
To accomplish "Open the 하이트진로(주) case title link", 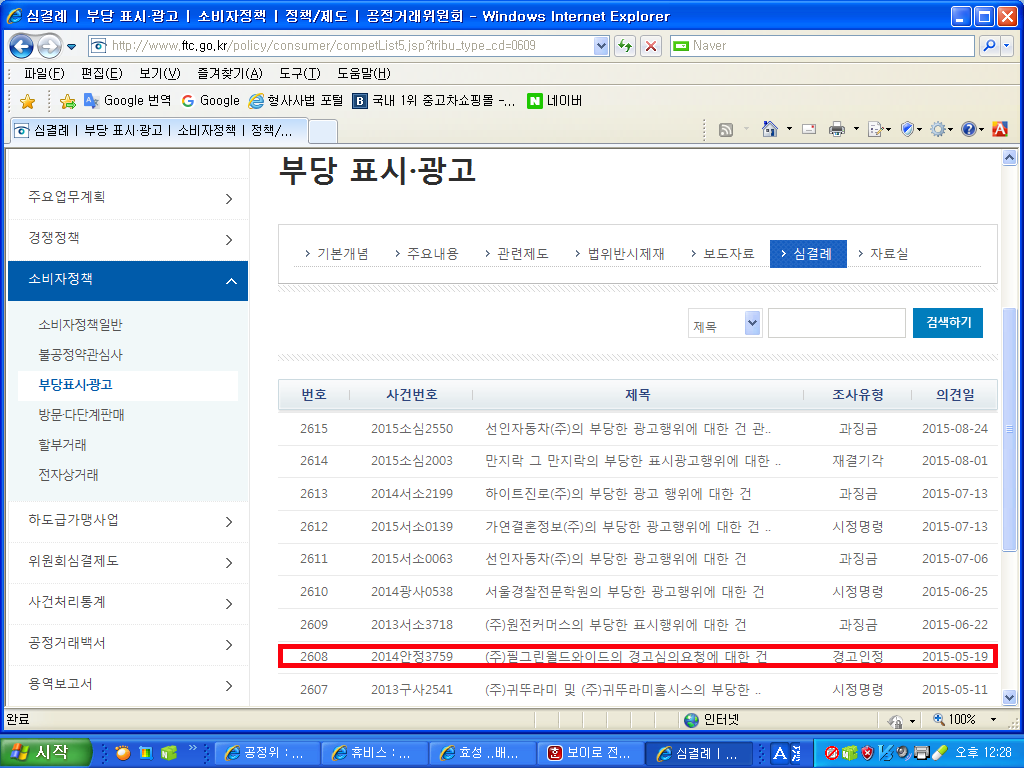I will click(x=618, y=494).
